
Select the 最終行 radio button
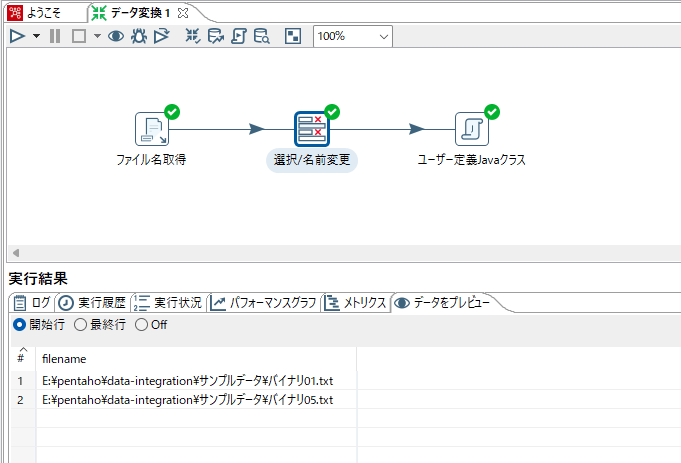81,325
